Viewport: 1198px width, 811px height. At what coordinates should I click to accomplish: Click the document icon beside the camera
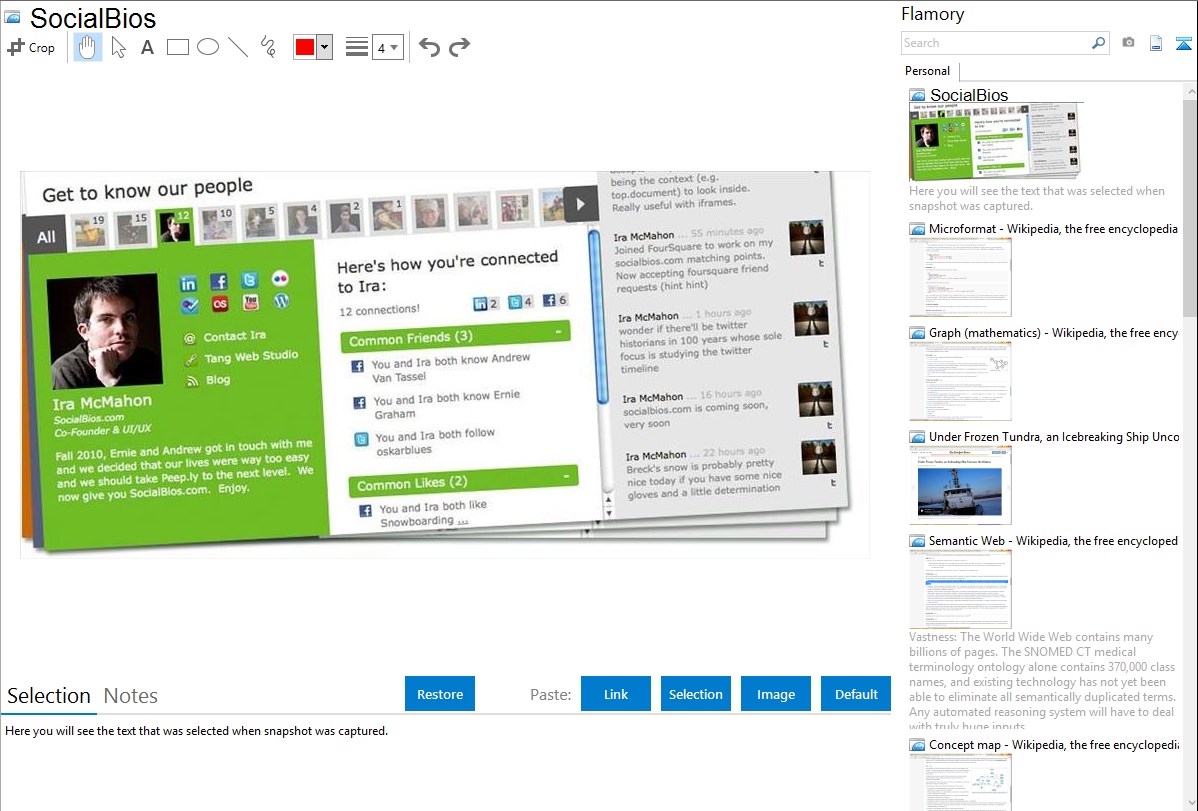1156,43
